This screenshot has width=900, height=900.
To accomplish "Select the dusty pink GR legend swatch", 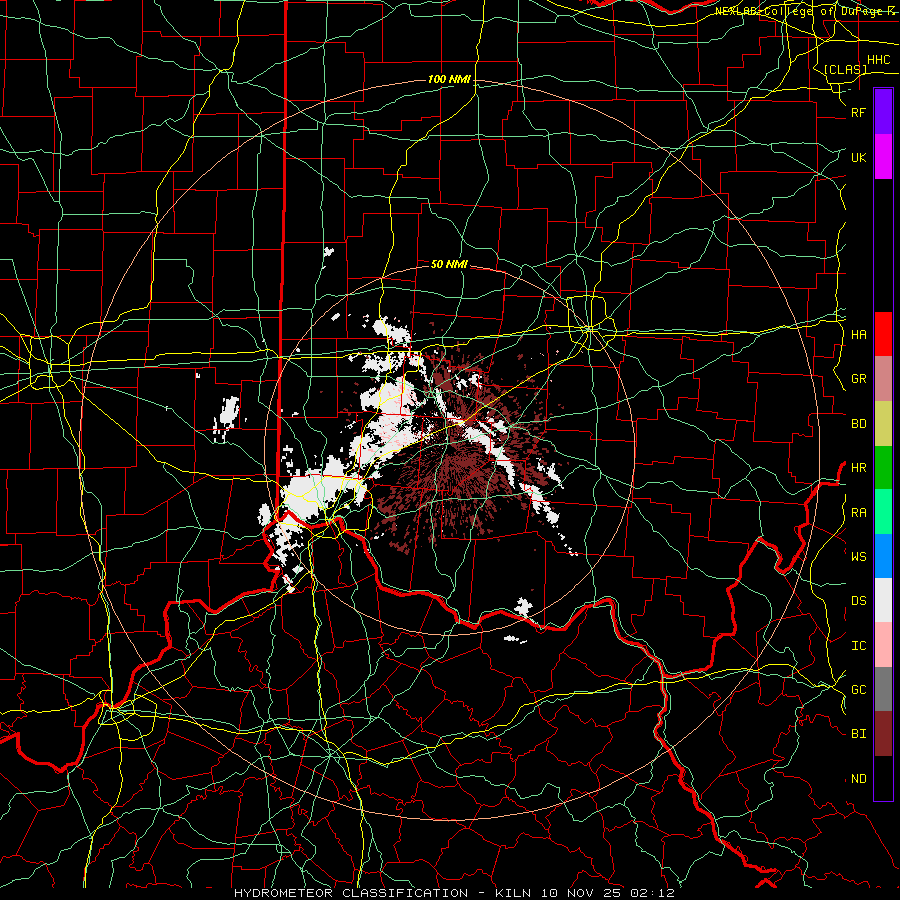I will pos(883,379).
